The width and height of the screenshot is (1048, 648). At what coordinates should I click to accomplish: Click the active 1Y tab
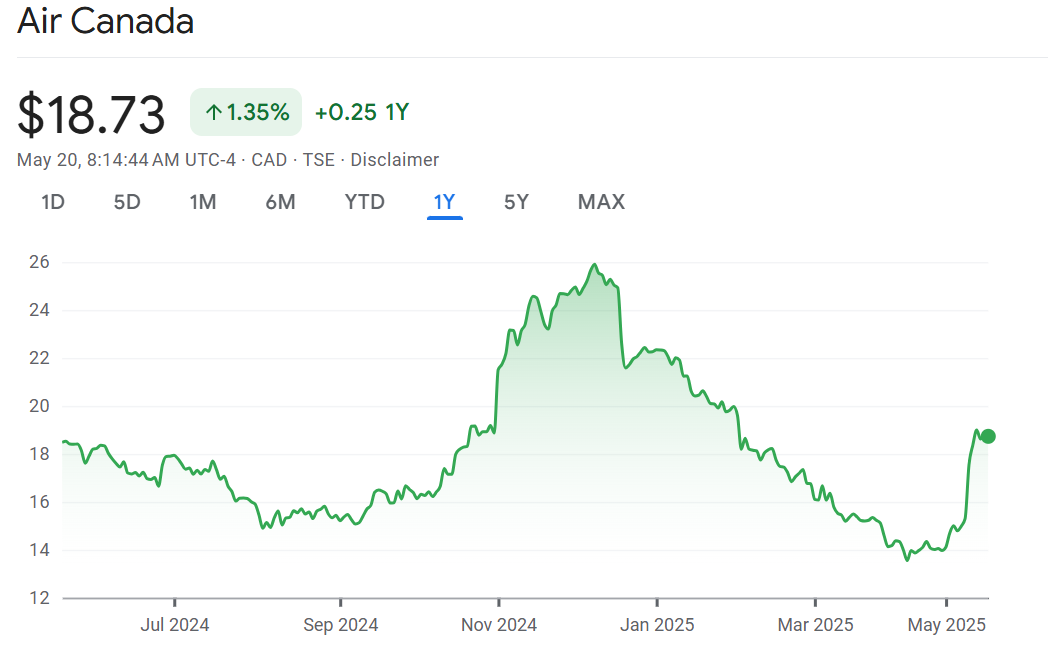444,202
